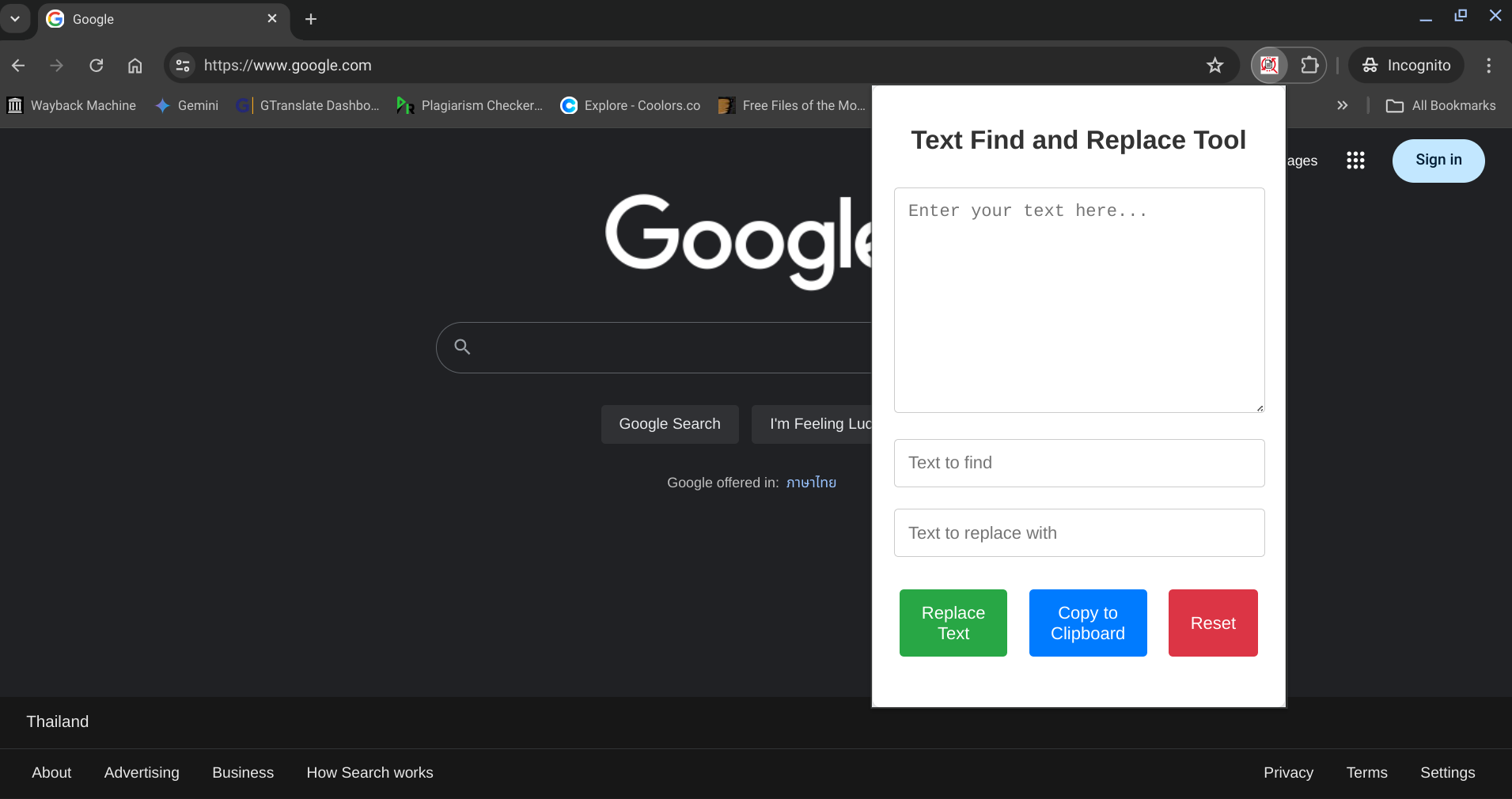This screenshot has height=799, width=1512.
Task: Click the Text Find and Replace Tool heading
Action: (1078, 140)
